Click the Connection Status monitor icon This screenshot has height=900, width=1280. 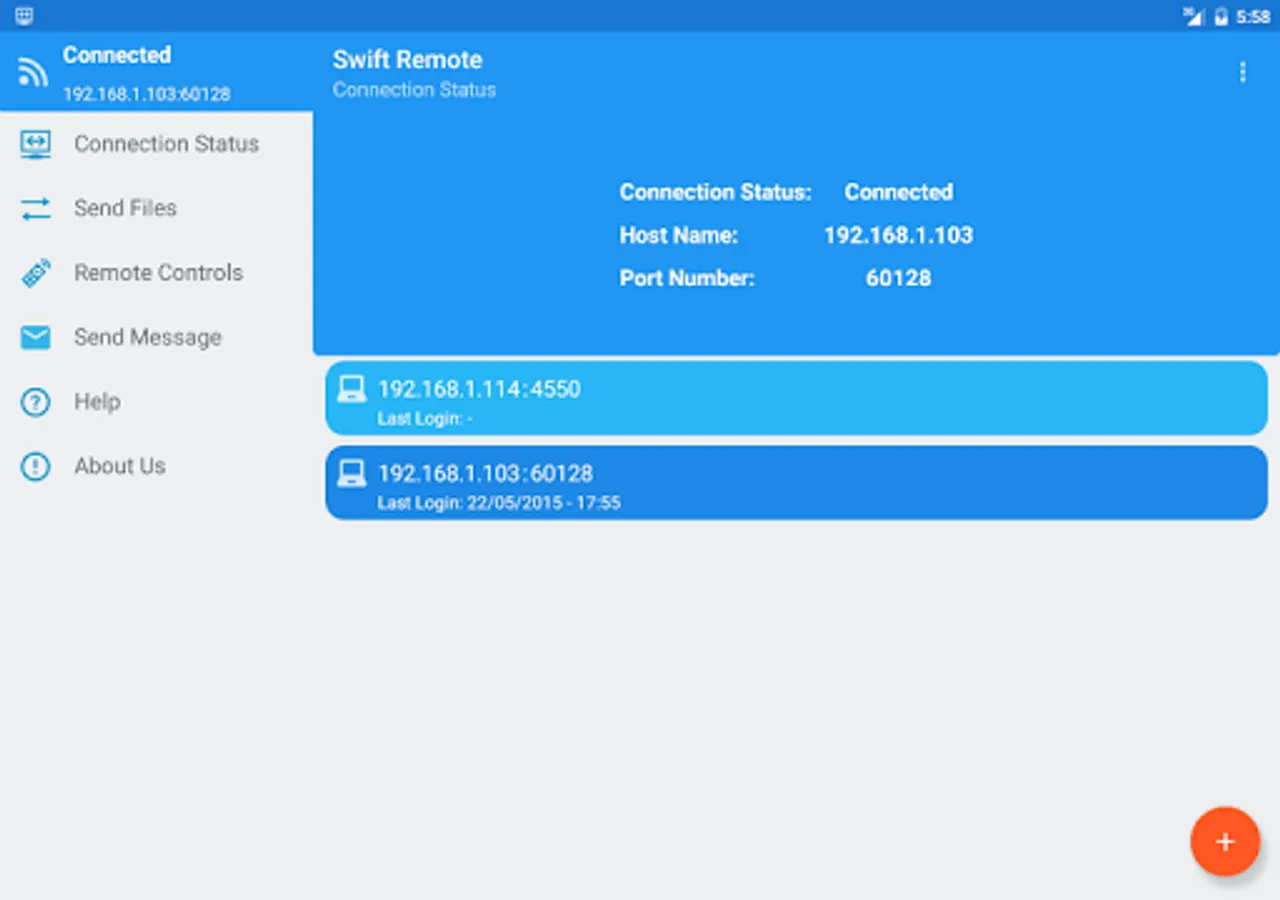click(36, 144)
